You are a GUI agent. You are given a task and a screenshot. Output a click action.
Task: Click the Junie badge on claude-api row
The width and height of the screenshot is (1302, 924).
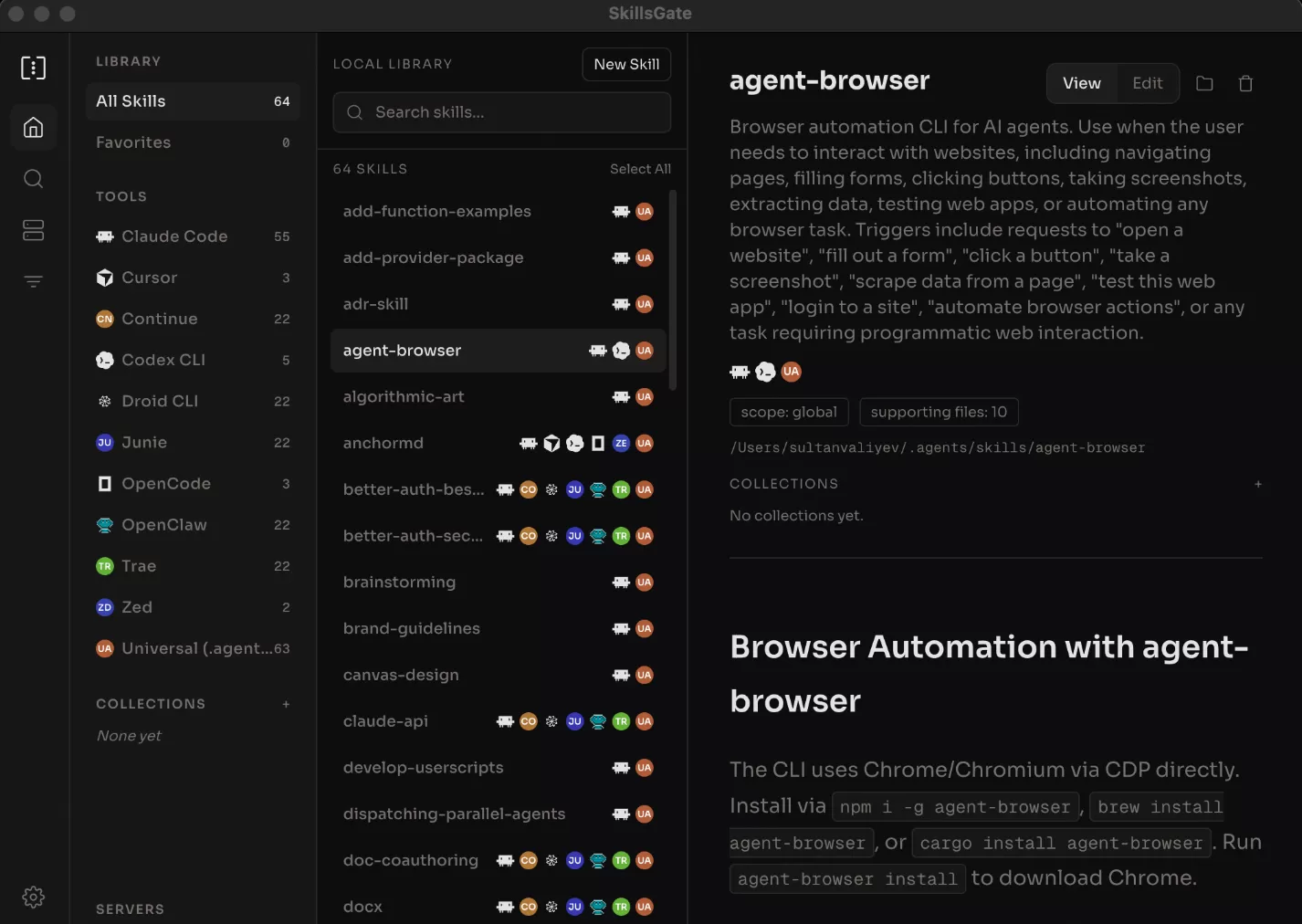[x=574, y=721]
